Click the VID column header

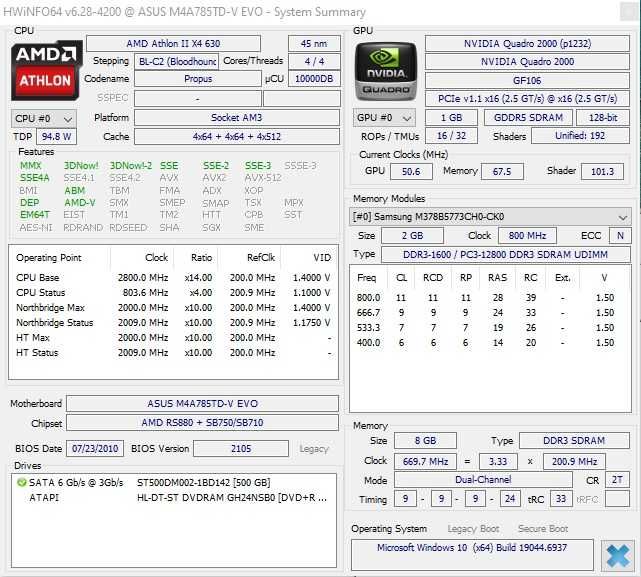click(x=322, y=258)
